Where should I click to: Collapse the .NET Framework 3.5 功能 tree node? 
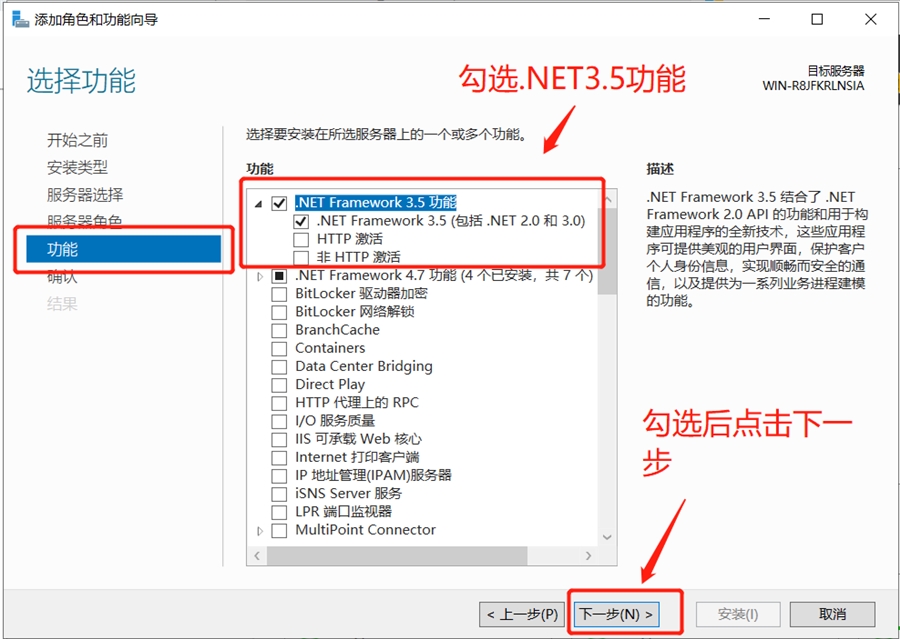[260, 203]
